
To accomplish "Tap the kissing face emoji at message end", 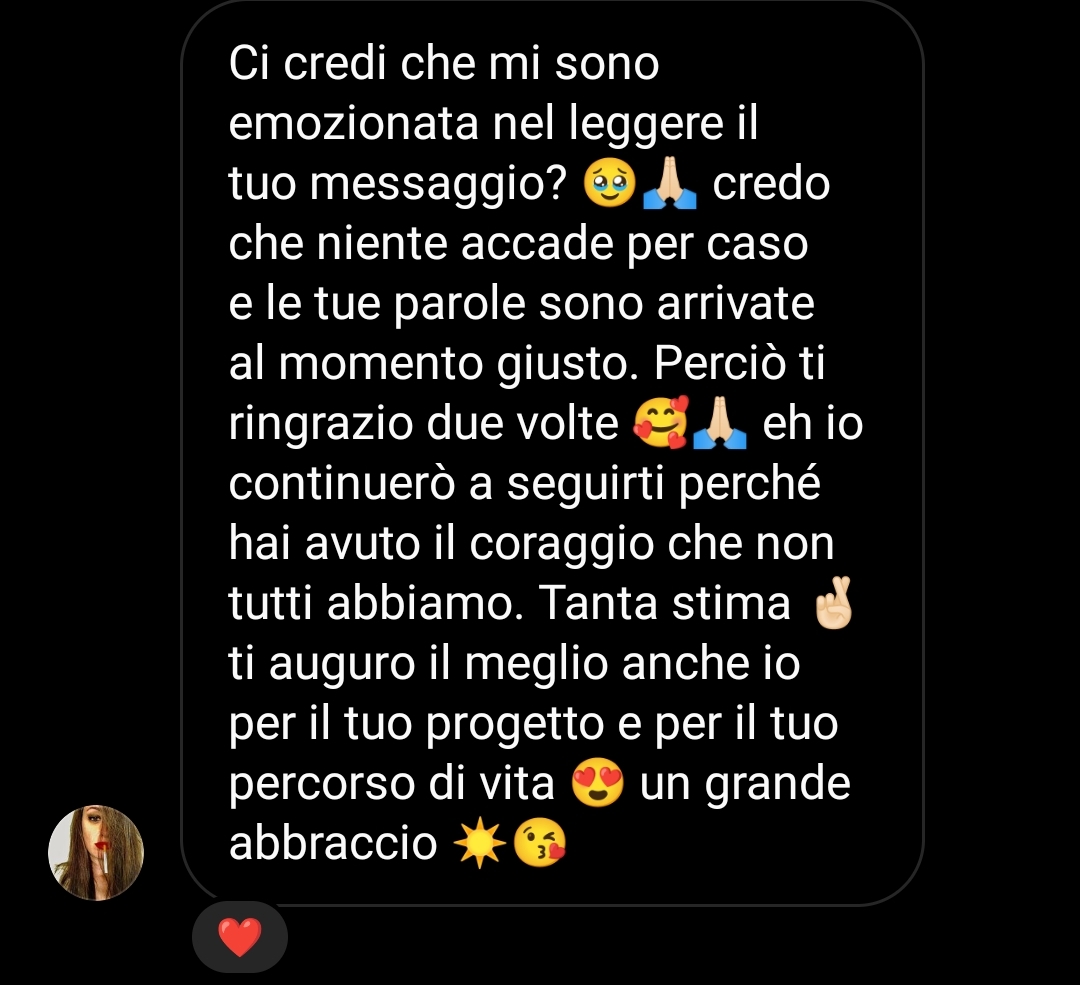I will (x=540, y=843).
